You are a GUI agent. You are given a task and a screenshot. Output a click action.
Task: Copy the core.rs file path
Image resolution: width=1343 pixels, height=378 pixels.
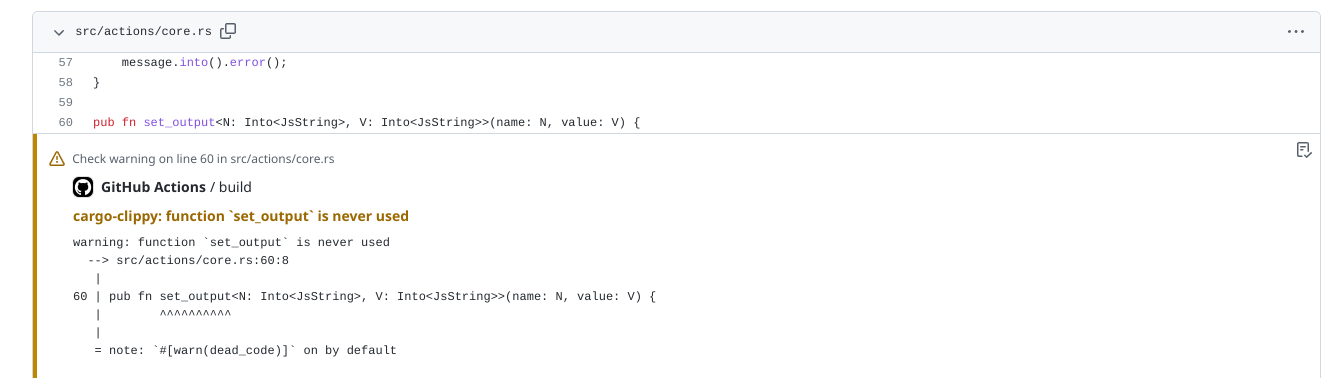tap(228, 31)
